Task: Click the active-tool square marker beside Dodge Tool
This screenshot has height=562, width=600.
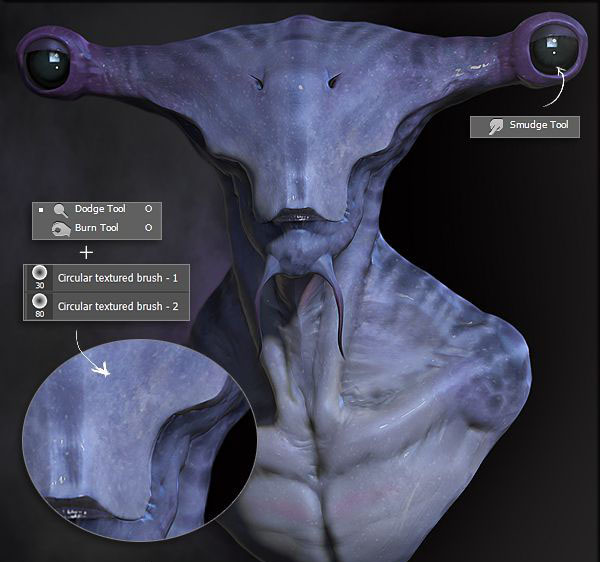Action: tap(41, 210)
